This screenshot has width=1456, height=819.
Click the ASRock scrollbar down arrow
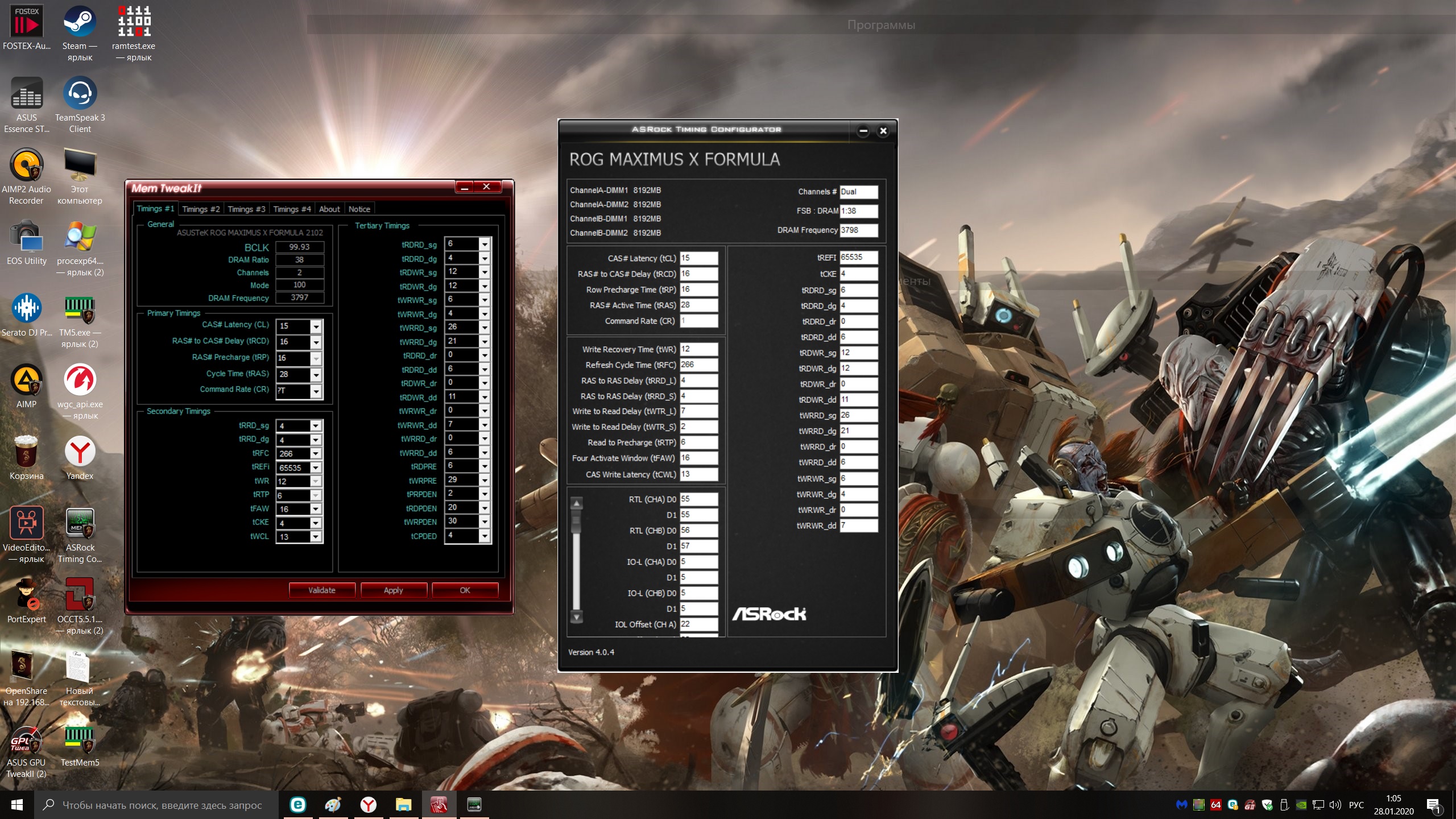click(x=577, y=617)
